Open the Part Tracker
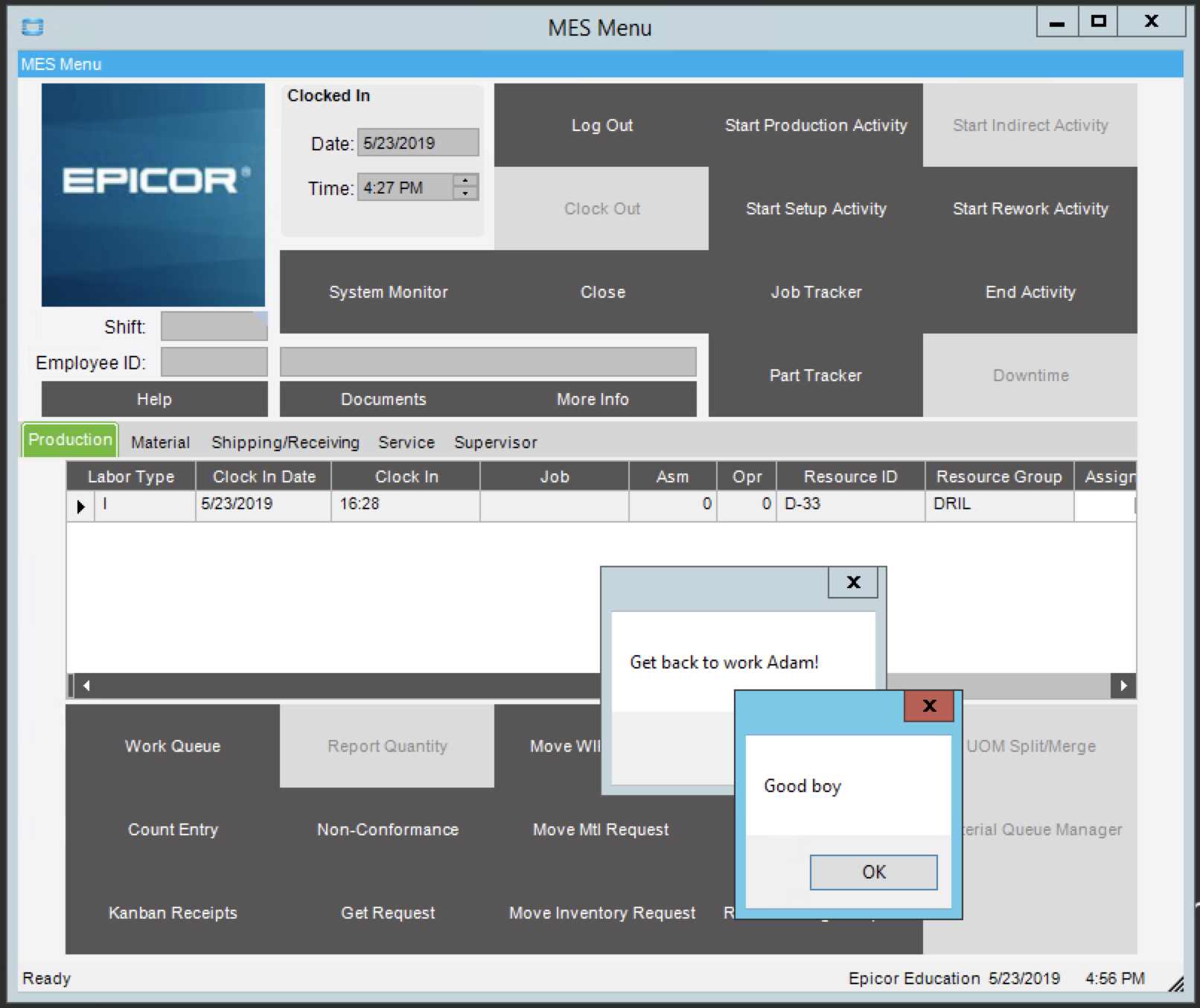Viewport: 1200px width, 1008px height. pos(816,375)
